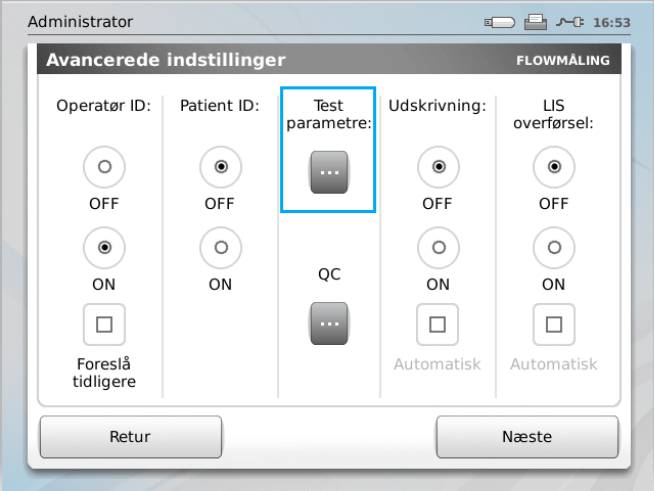This screenshot has height=491, width=654.
Task: Check the Foreslå tidligere checkbox
Action: click(104, 325)
